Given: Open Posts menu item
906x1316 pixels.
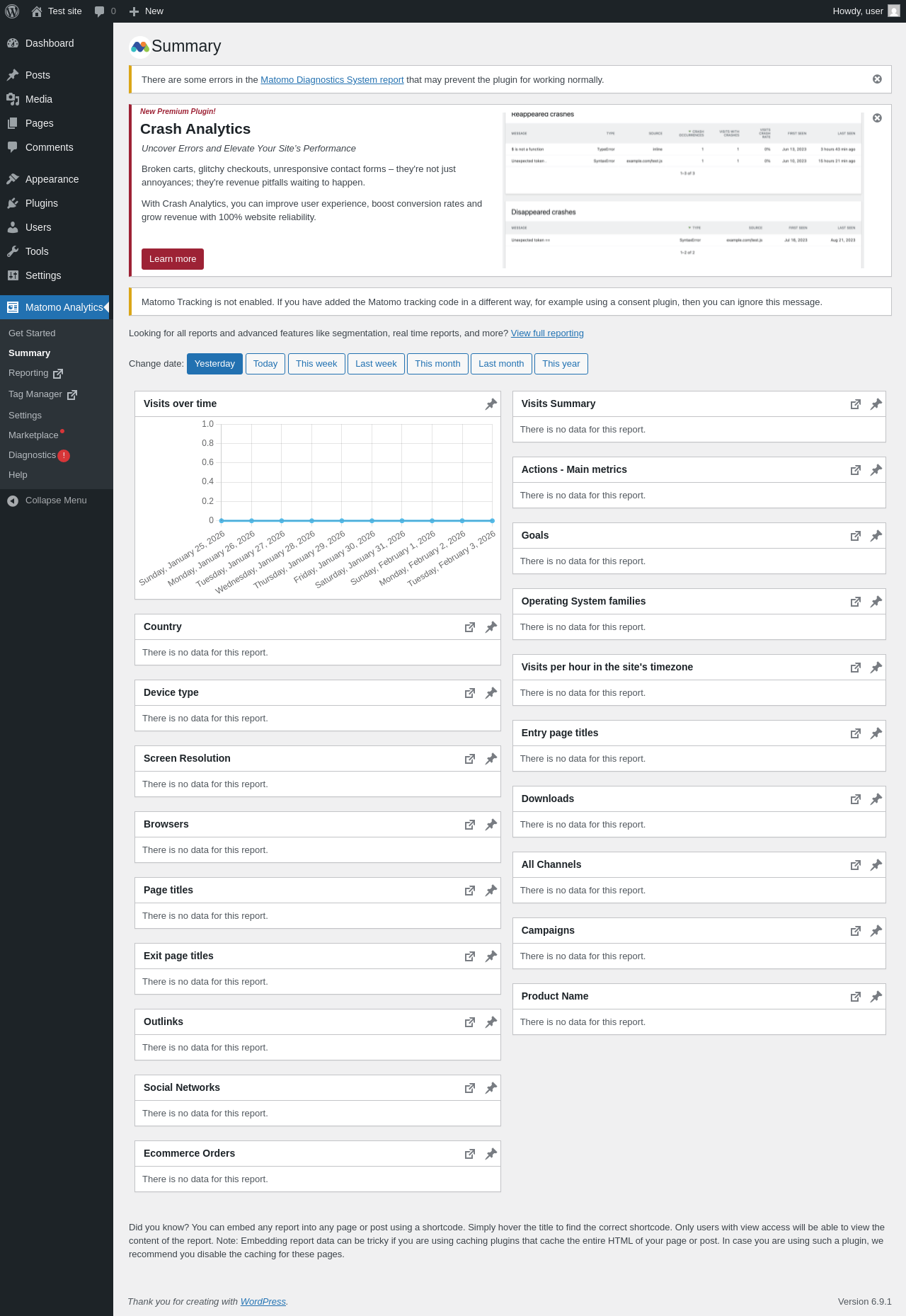Looking at the screenshot, I should (57, 75).
